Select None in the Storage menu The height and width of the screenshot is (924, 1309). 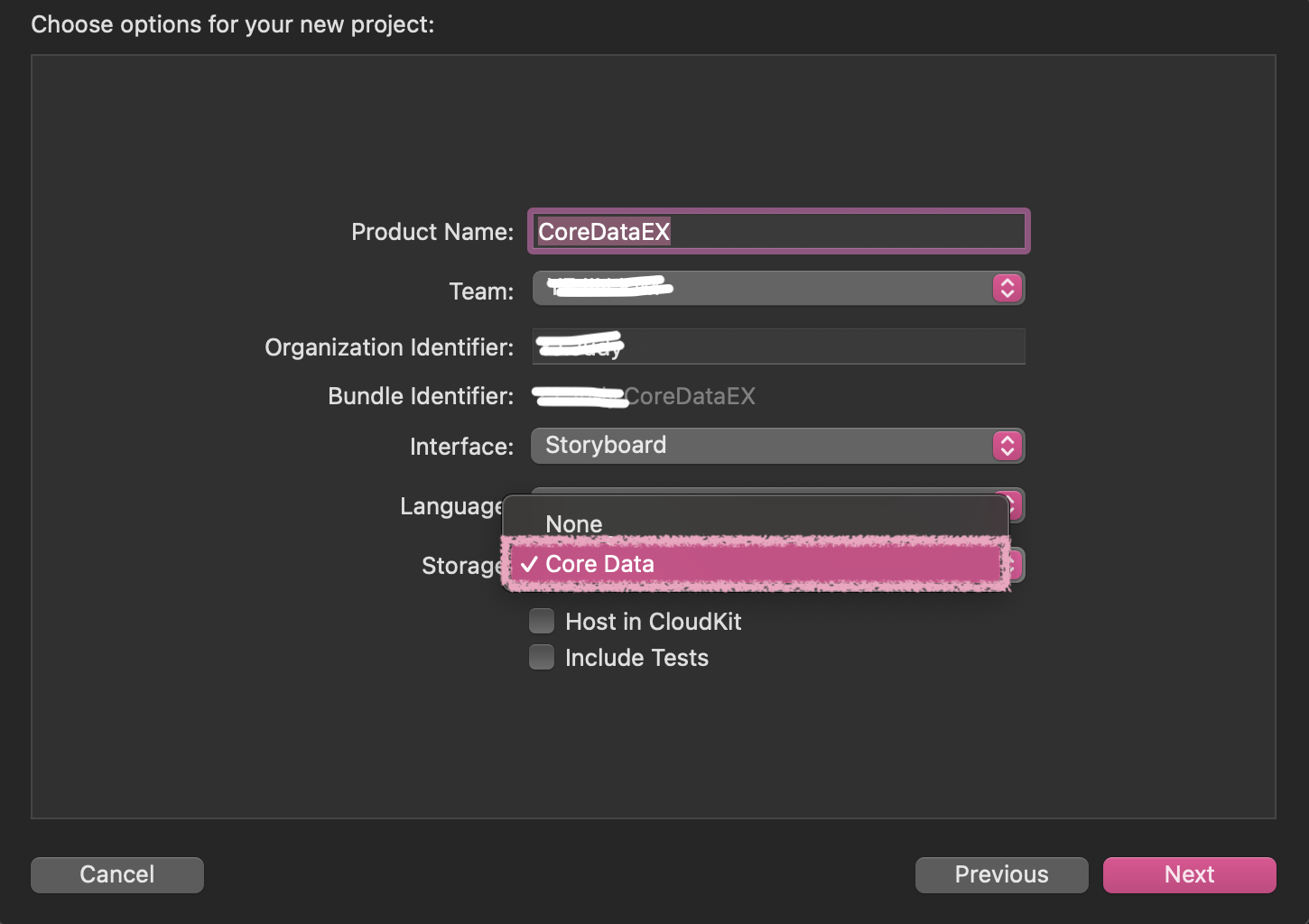click(x=756, y=523)
